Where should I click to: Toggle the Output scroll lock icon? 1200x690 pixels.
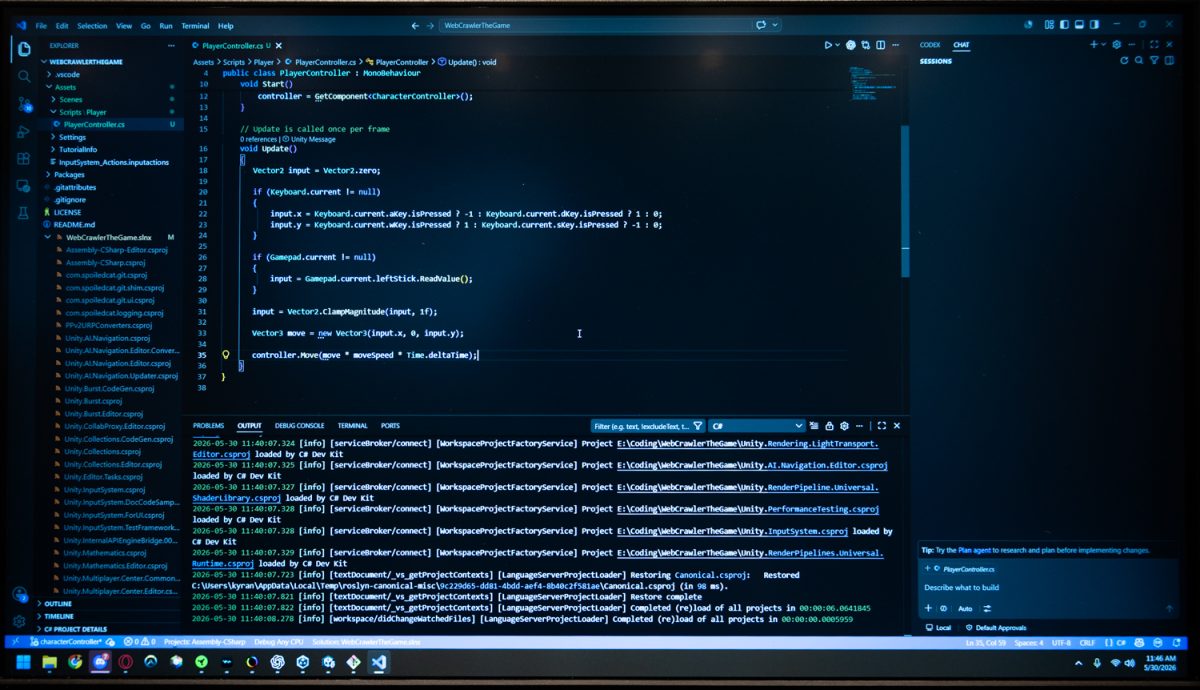[x=830, y=426]
